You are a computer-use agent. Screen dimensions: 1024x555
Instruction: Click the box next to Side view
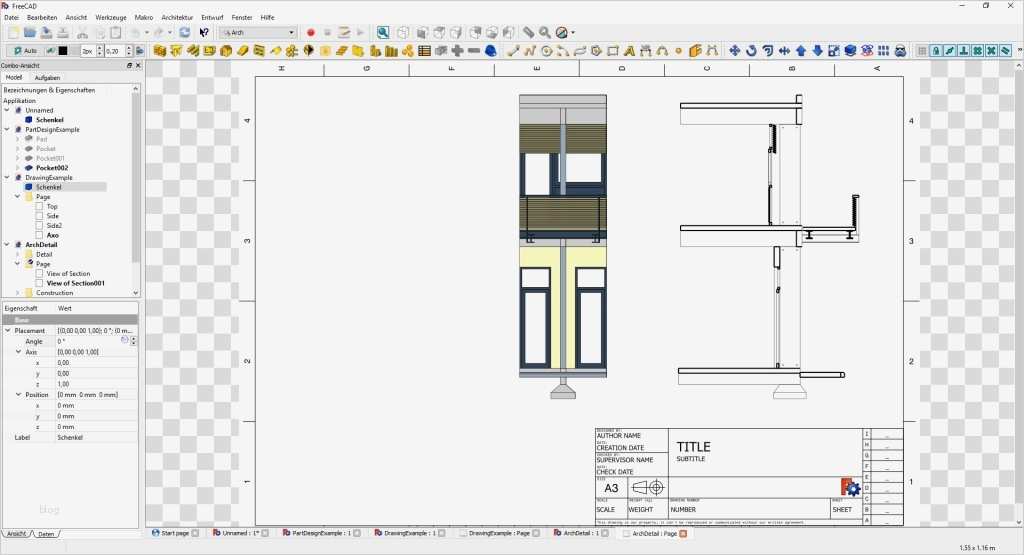[x=39, y=216]
